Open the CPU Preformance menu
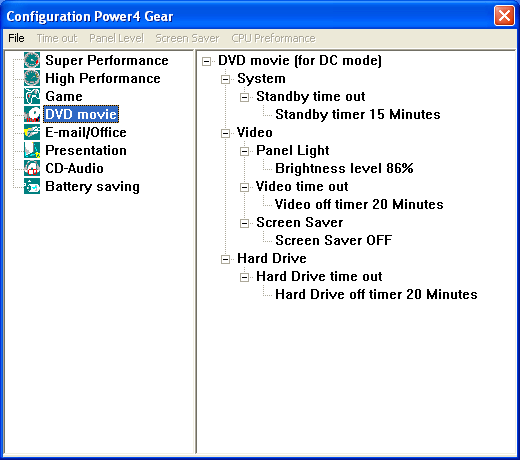 click(273, 38)
